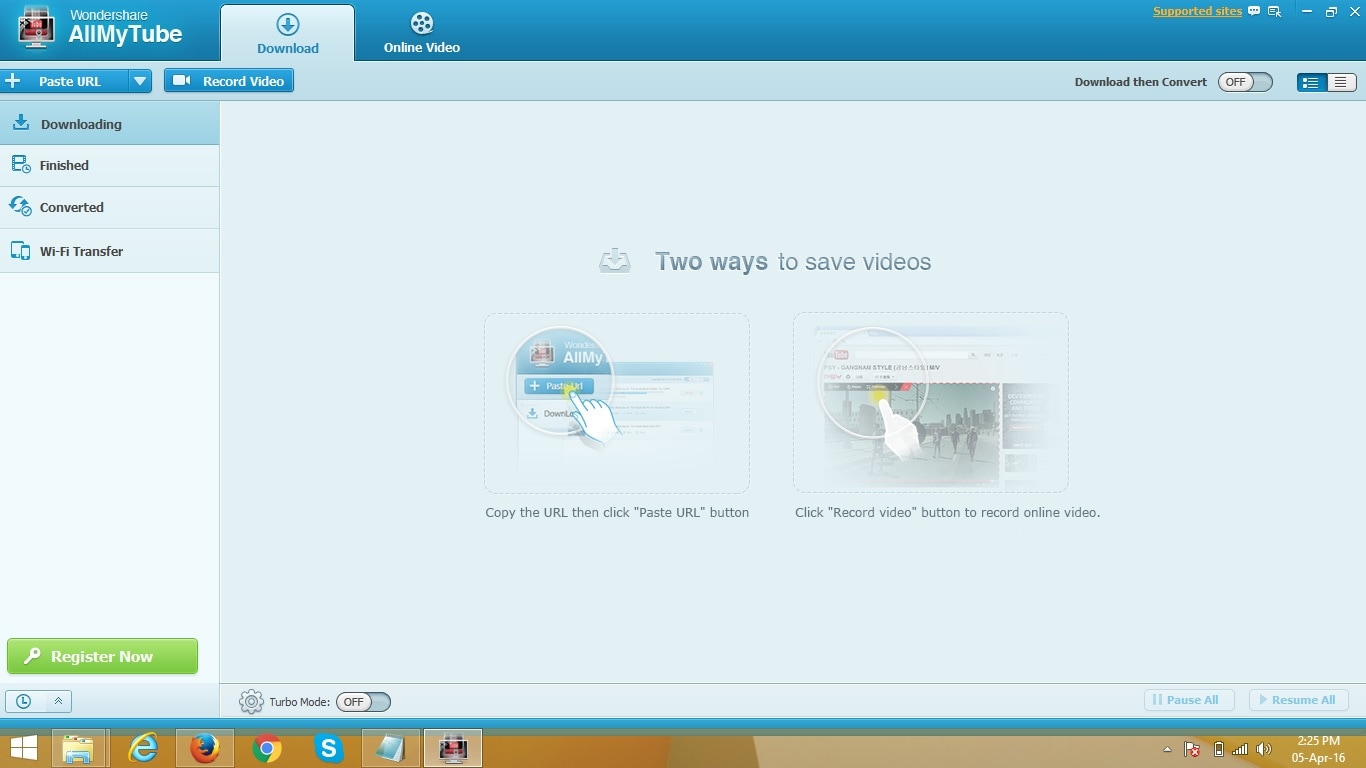1366x768 pixels.
Task: Switch to the Online Video tab
Action: (422, 33)
